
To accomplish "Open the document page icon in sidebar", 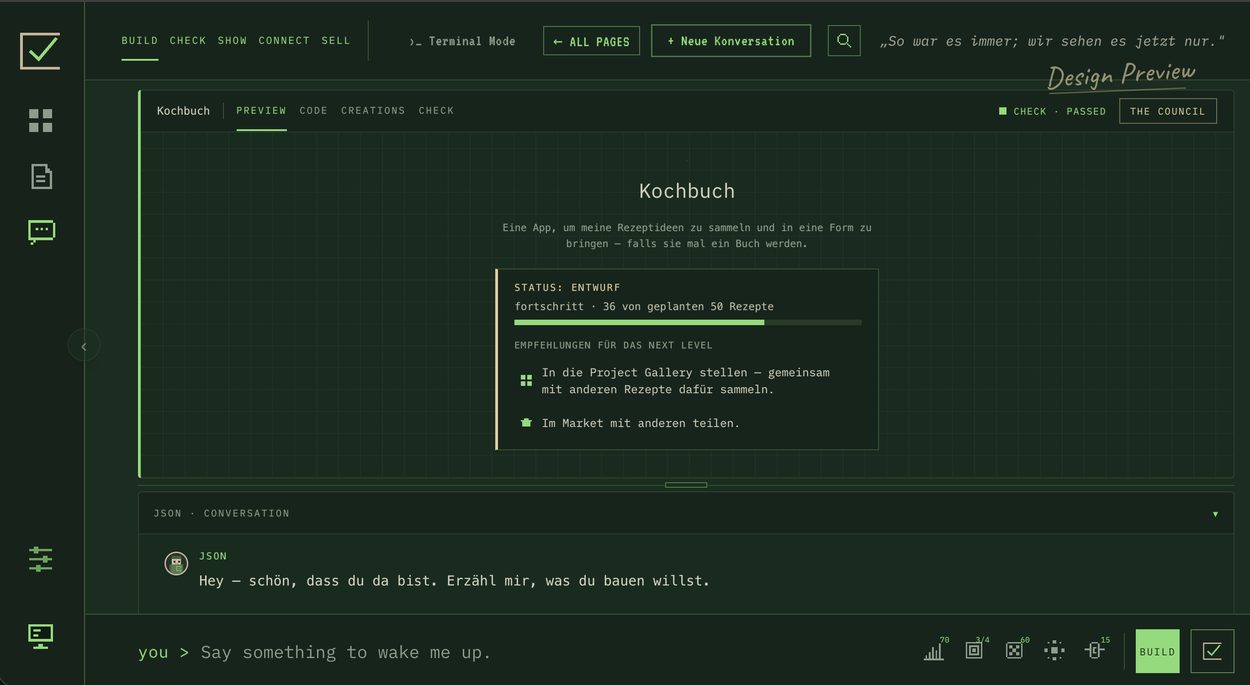I will pos(41,177).
